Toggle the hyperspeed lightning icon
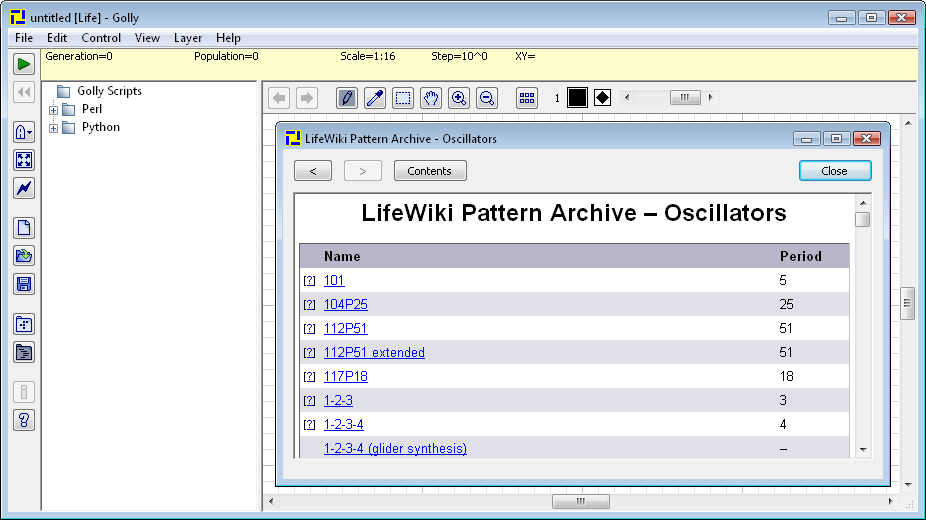 pos(24,188)
